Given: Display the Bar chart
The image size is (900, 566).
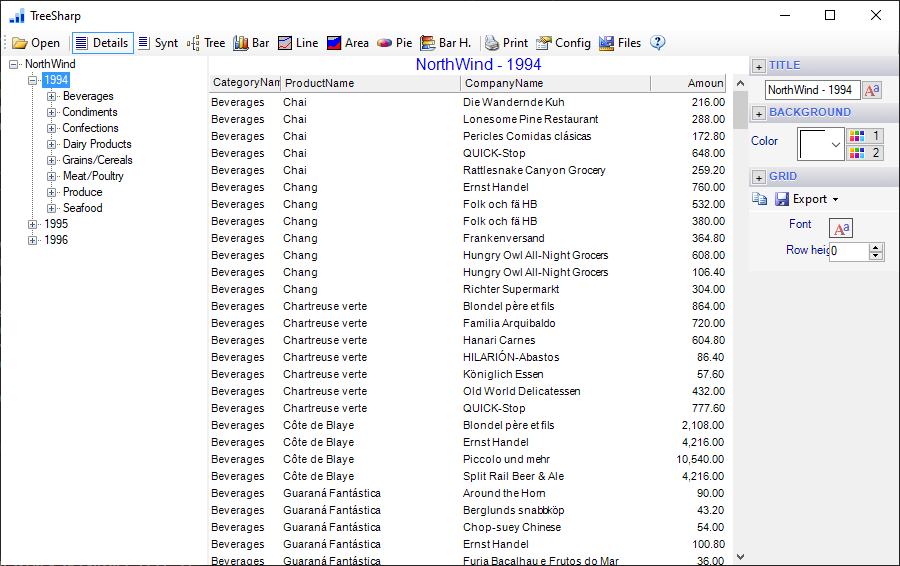Looking at the screenshot, I should 251,43.
